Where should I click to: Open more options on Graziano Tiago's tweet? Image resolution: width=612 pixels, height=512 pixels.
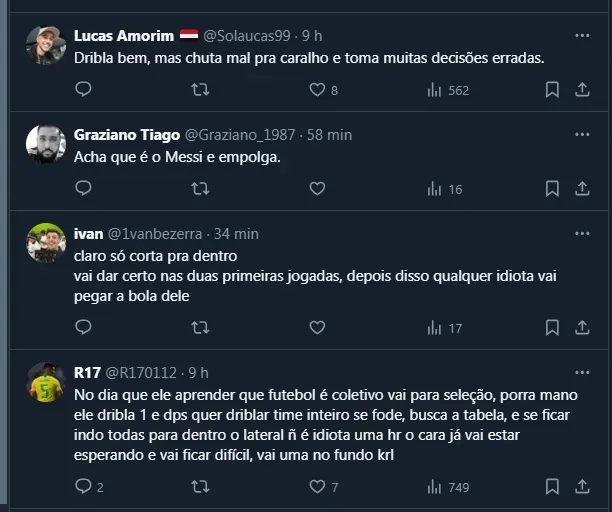click(x=582, y=134)
